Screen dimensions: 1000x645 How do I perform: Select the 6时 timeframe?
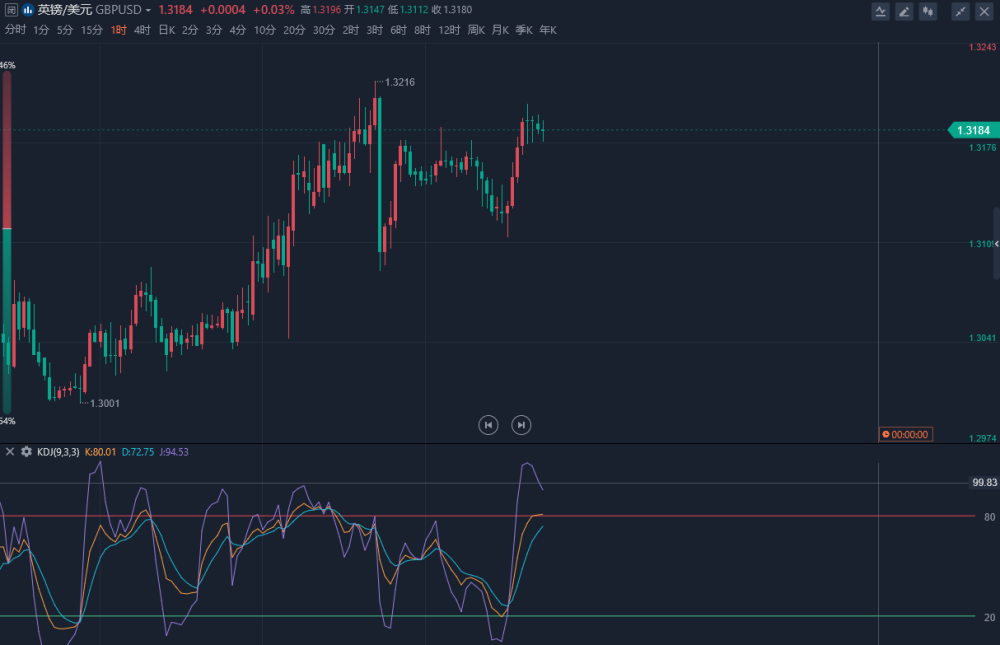pos(399,30)
